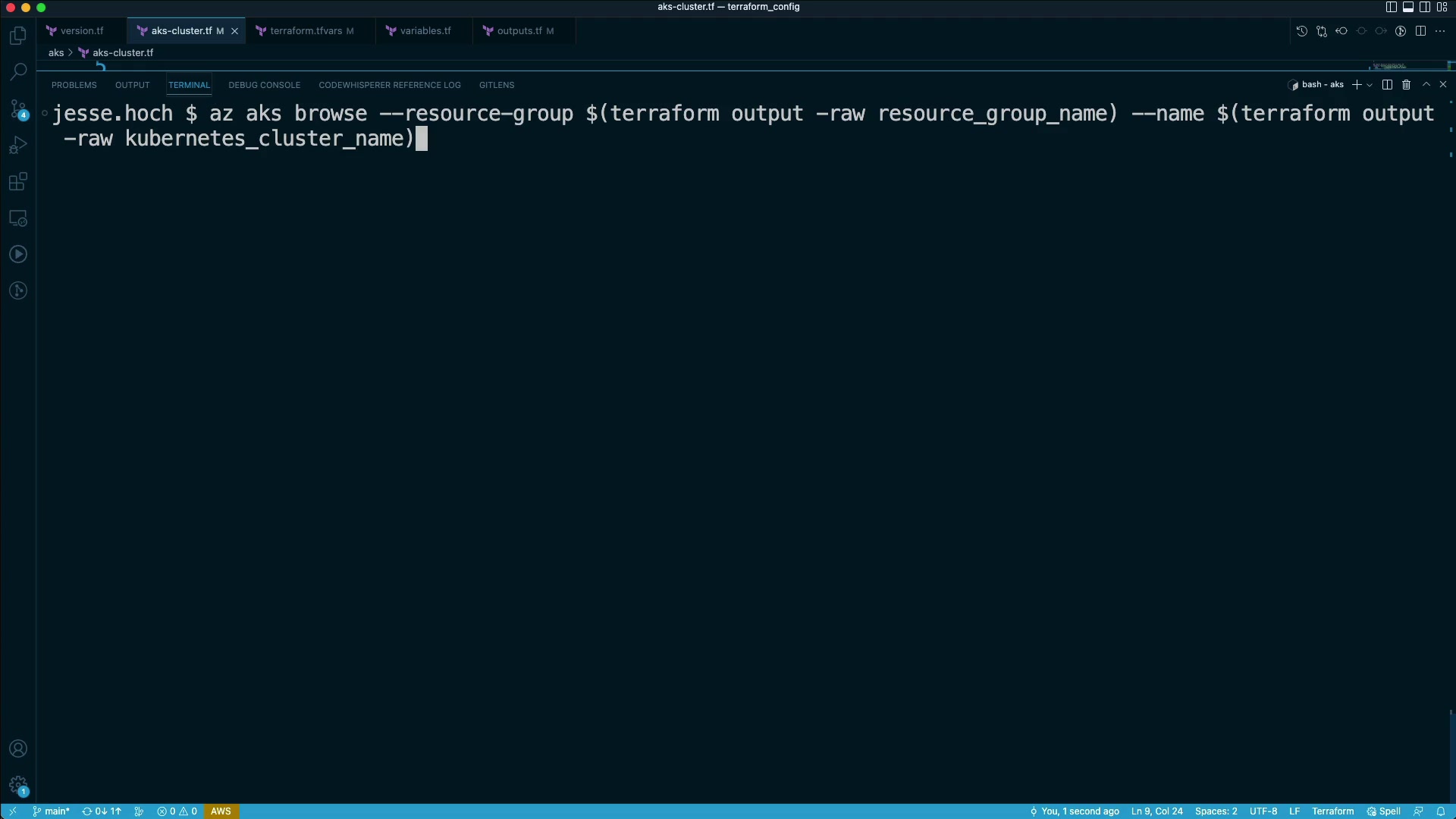Kill terminal using the trash icon
The image size is (1456, 819).
coord(1406,85)
